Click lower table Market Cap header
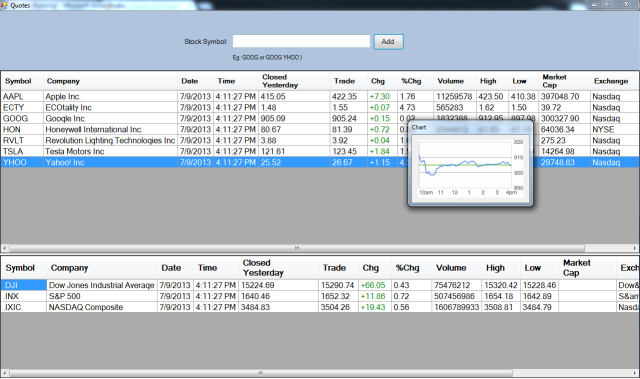The image size is (640, 379). click(x=587, y=268)
